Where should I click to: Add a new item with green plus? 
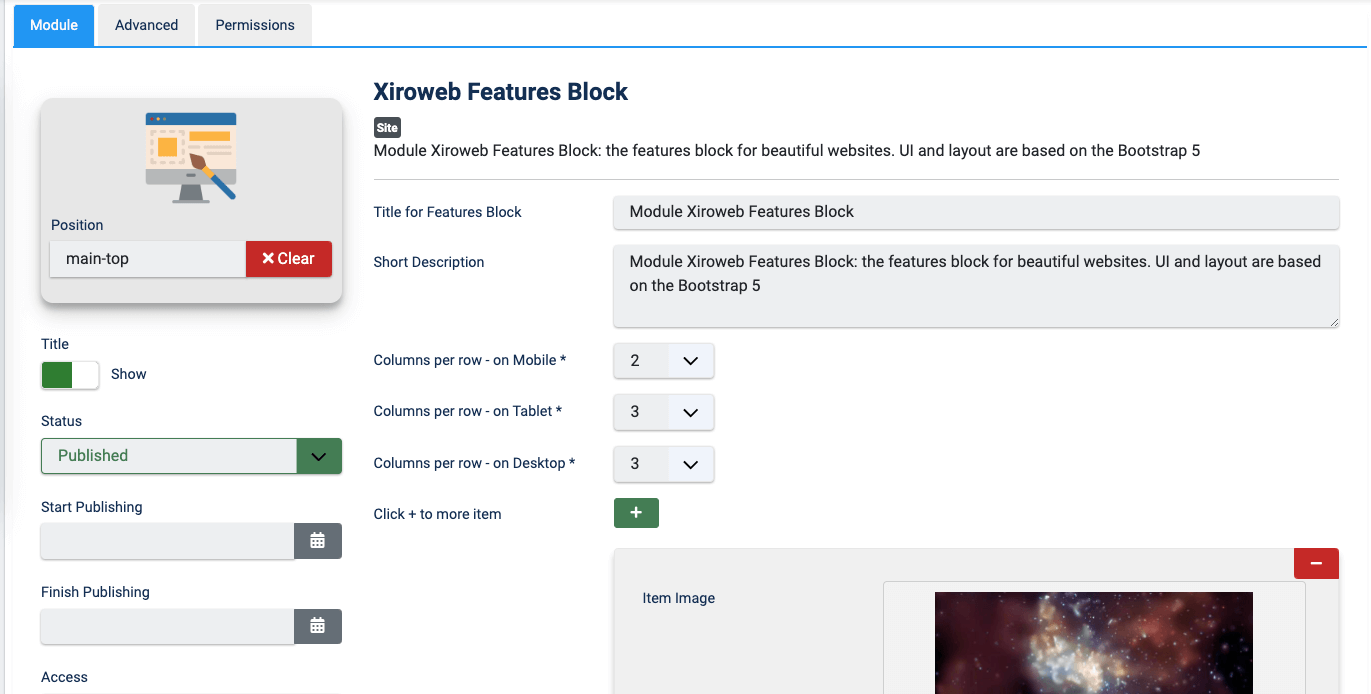tap(636, 513)
